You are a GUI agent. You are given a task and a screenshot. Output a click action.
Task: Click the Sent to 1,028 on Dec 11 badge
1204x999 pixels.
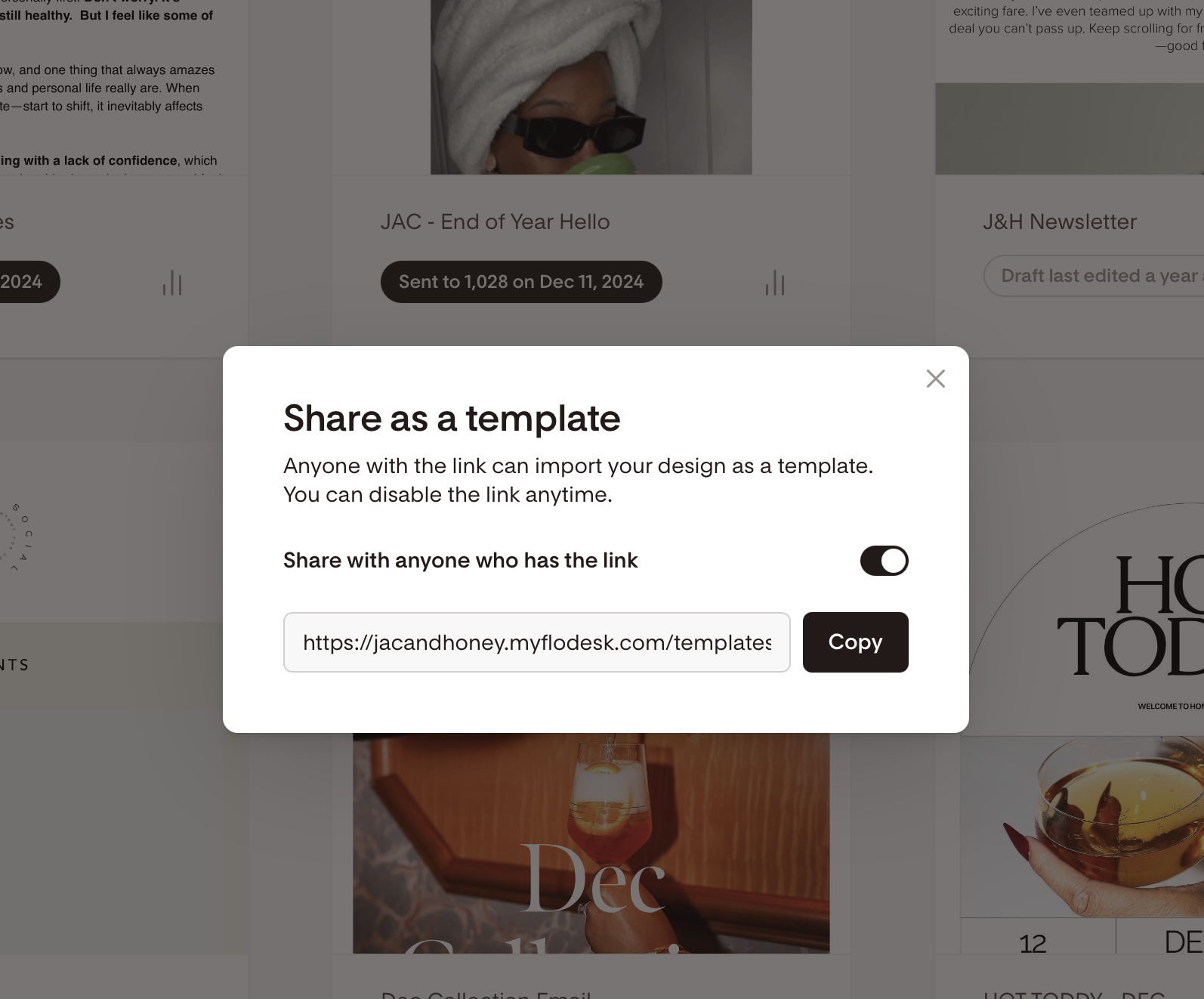pyautogui.click(x=521, y=282)
